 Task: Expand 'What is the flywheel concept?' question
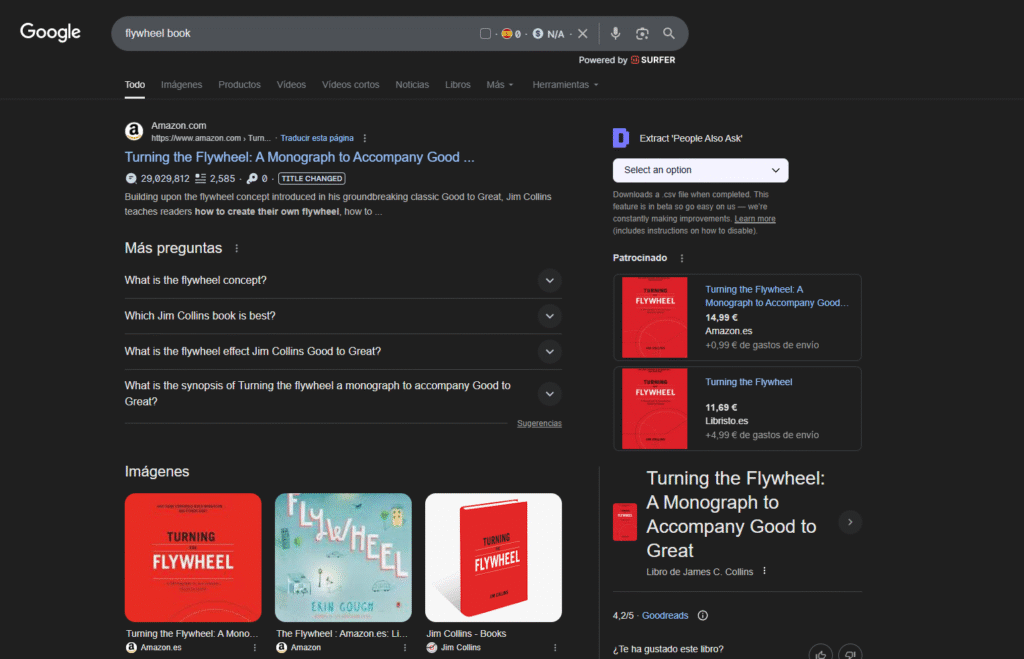point(549,280)
